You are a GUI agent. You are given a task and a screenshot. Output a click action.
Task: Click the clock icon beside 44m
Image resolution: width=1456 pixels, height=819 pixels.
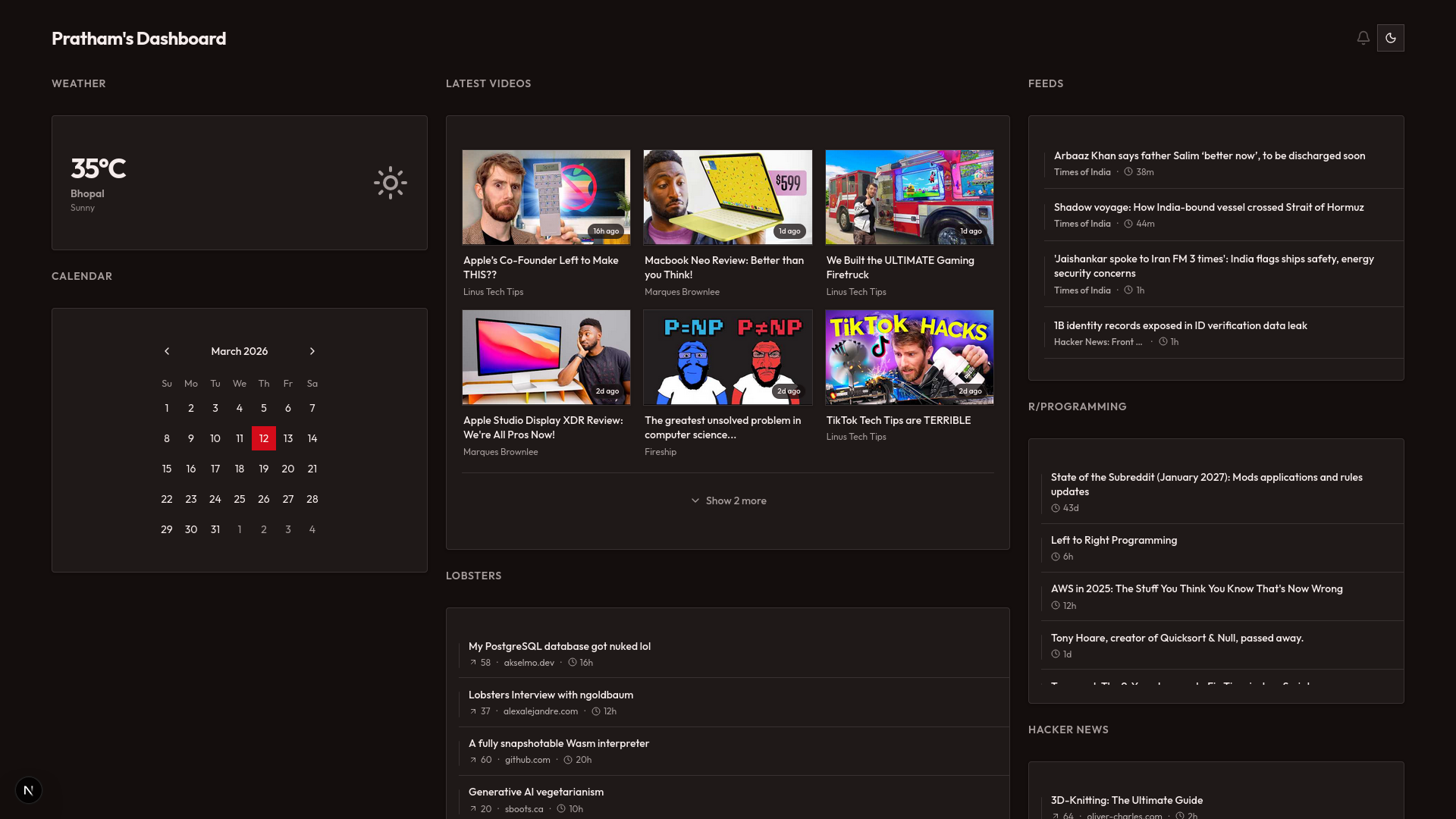(1128, 224)
